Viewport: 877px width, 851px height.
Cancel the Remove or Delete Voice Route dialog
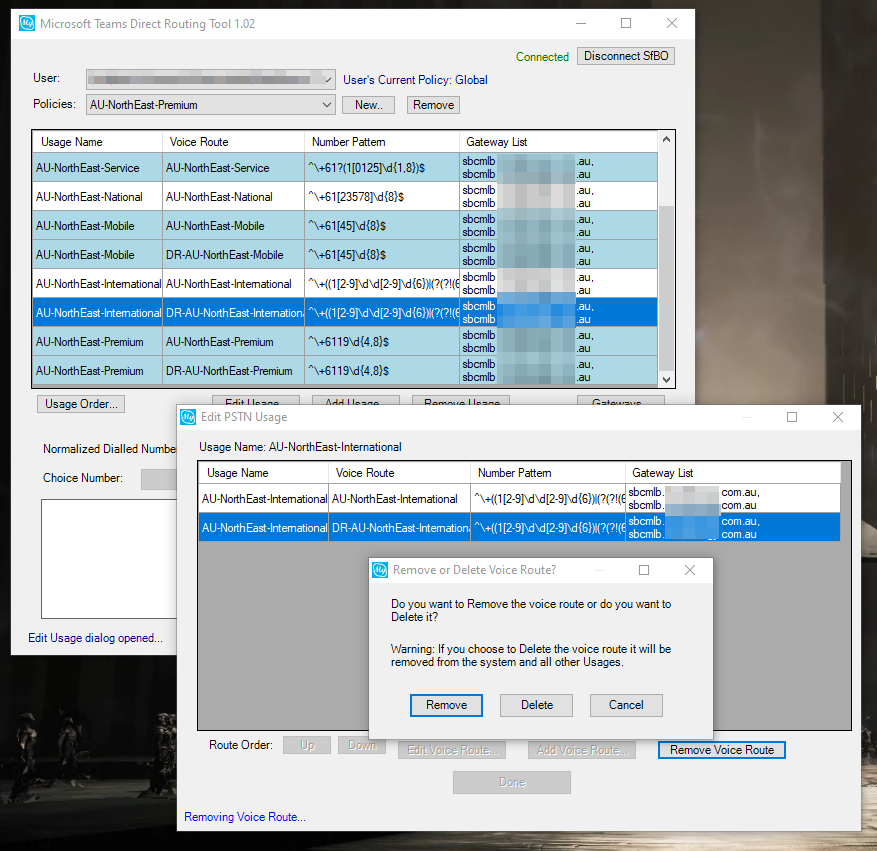pyautogui.click(x=626, y=705)
